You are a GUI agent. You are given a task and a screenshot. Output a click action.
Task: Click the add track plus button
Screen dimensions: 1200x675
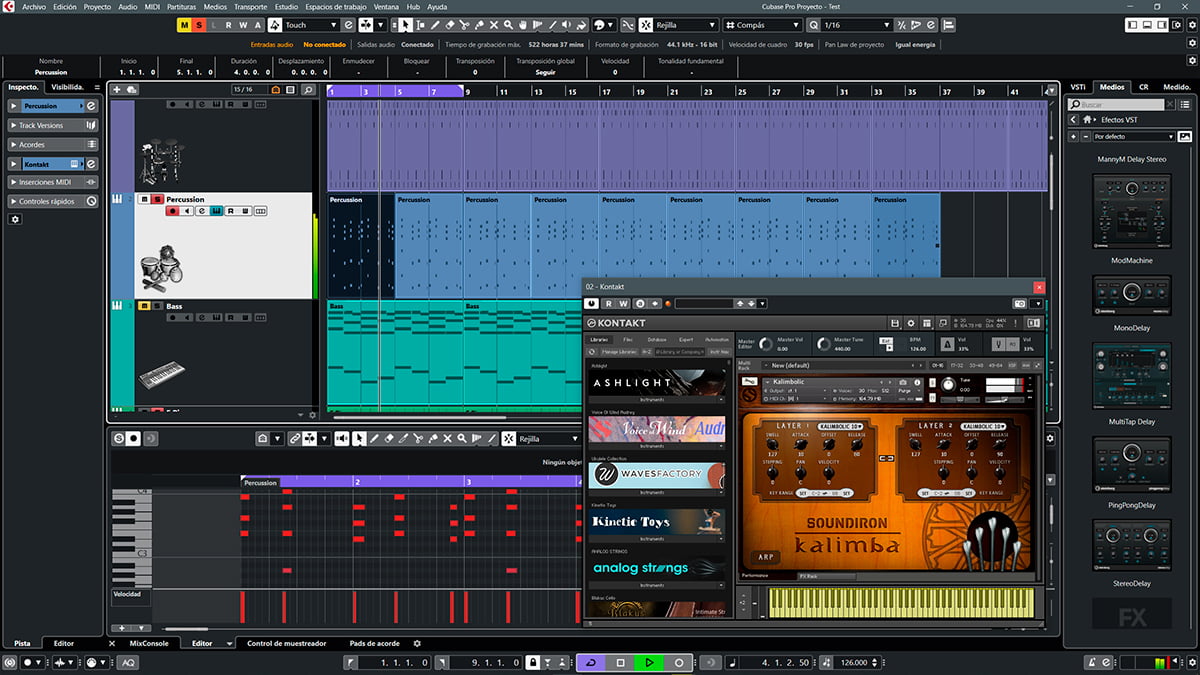tap(117, 90)
